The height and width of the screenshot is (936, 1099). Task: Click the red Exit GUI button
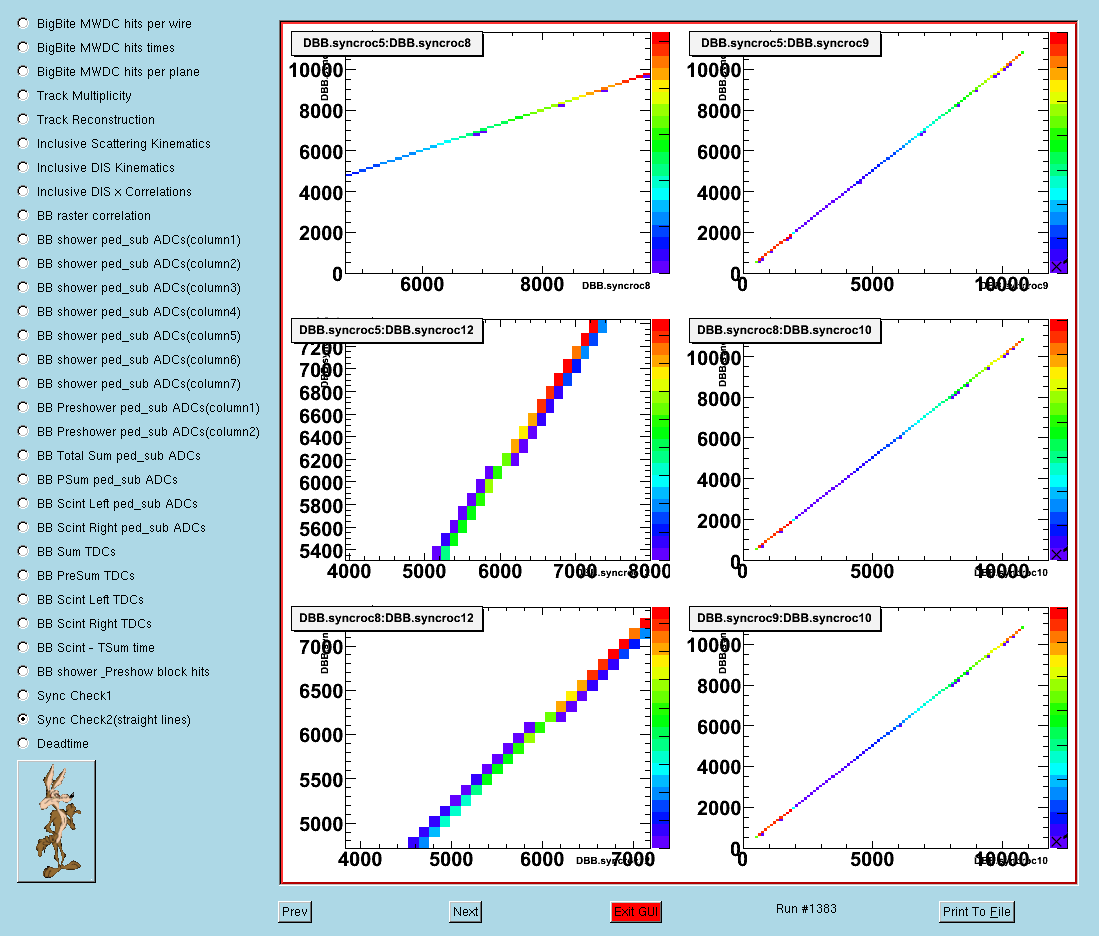636,911
